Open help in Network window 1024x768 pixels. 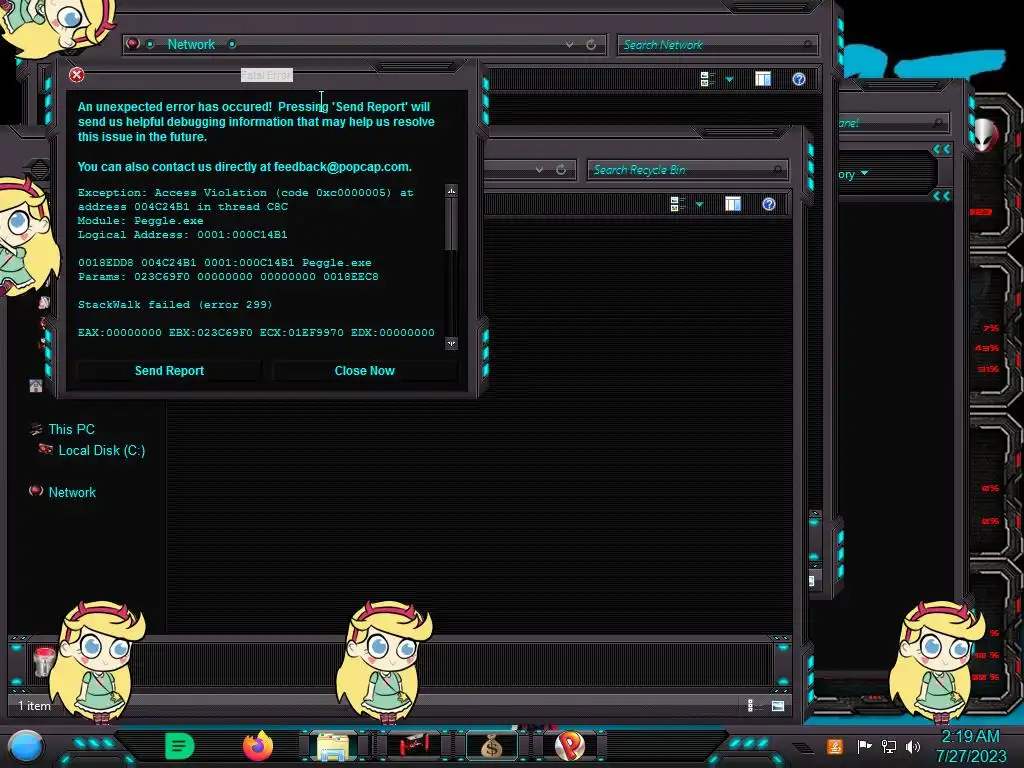point(799,79)
